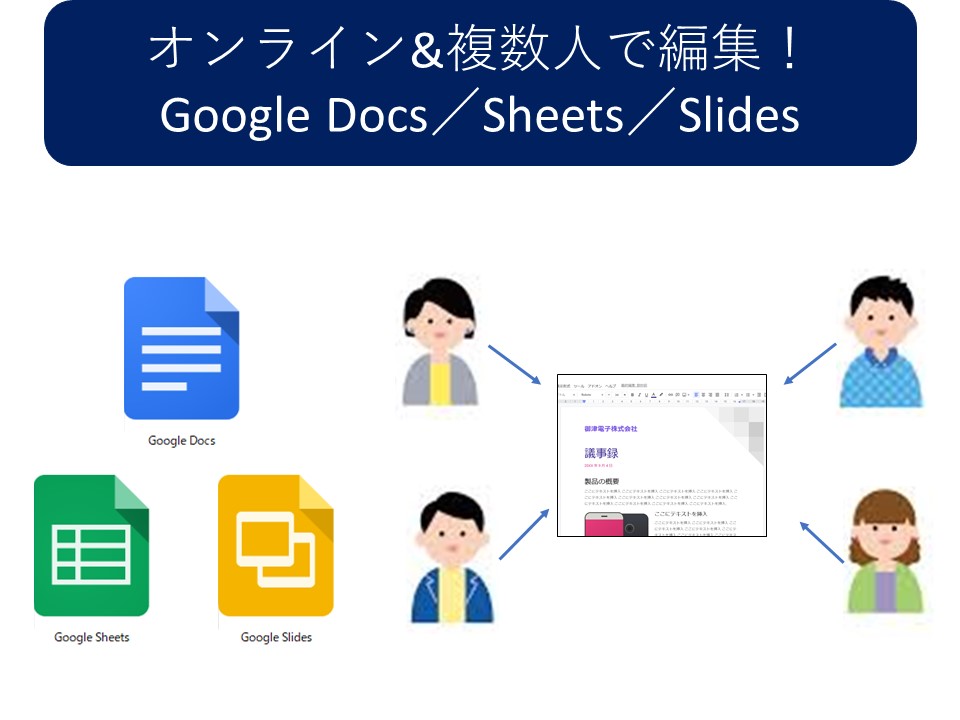Click the Bold icon in document toolbar
Image resolution: width=960 pixels, height=720 pixels.
click(x=632, y=395)
